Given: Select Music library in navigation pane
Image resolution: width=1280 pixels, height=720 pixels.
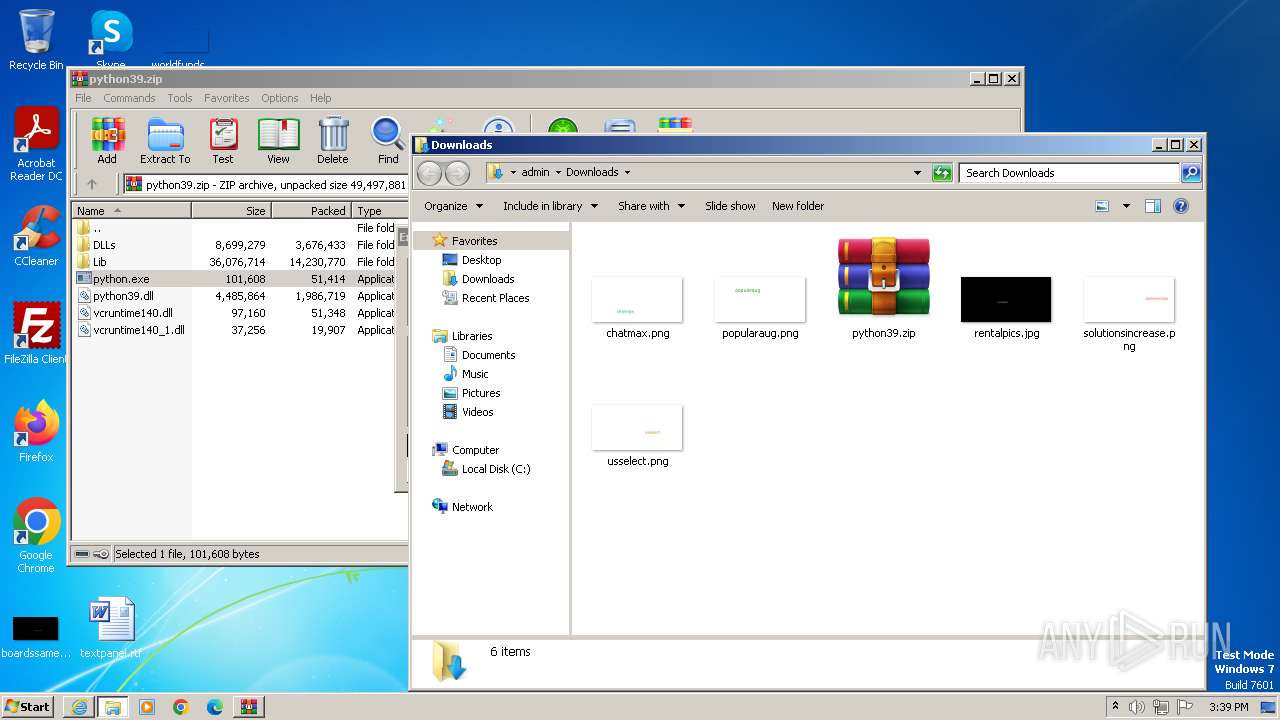Looking at the screenshot, I should pos(475,374).
